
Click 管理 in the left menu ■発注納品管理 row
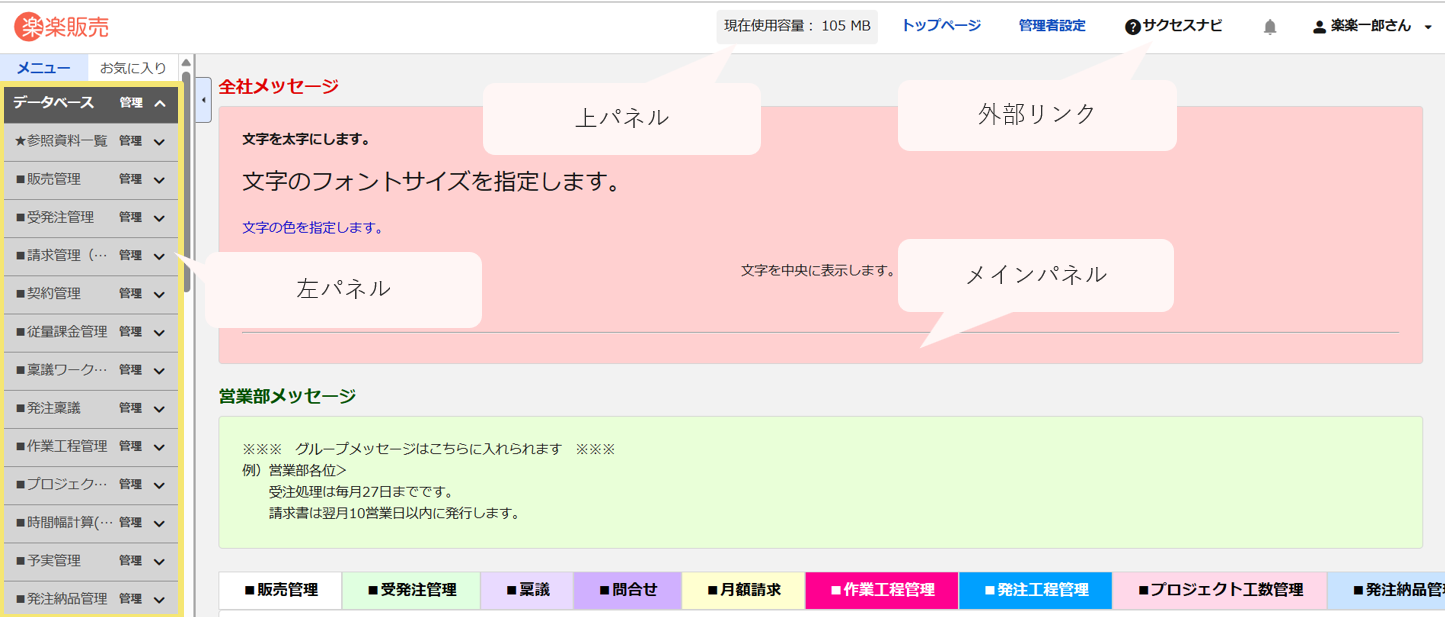[131, 599]
